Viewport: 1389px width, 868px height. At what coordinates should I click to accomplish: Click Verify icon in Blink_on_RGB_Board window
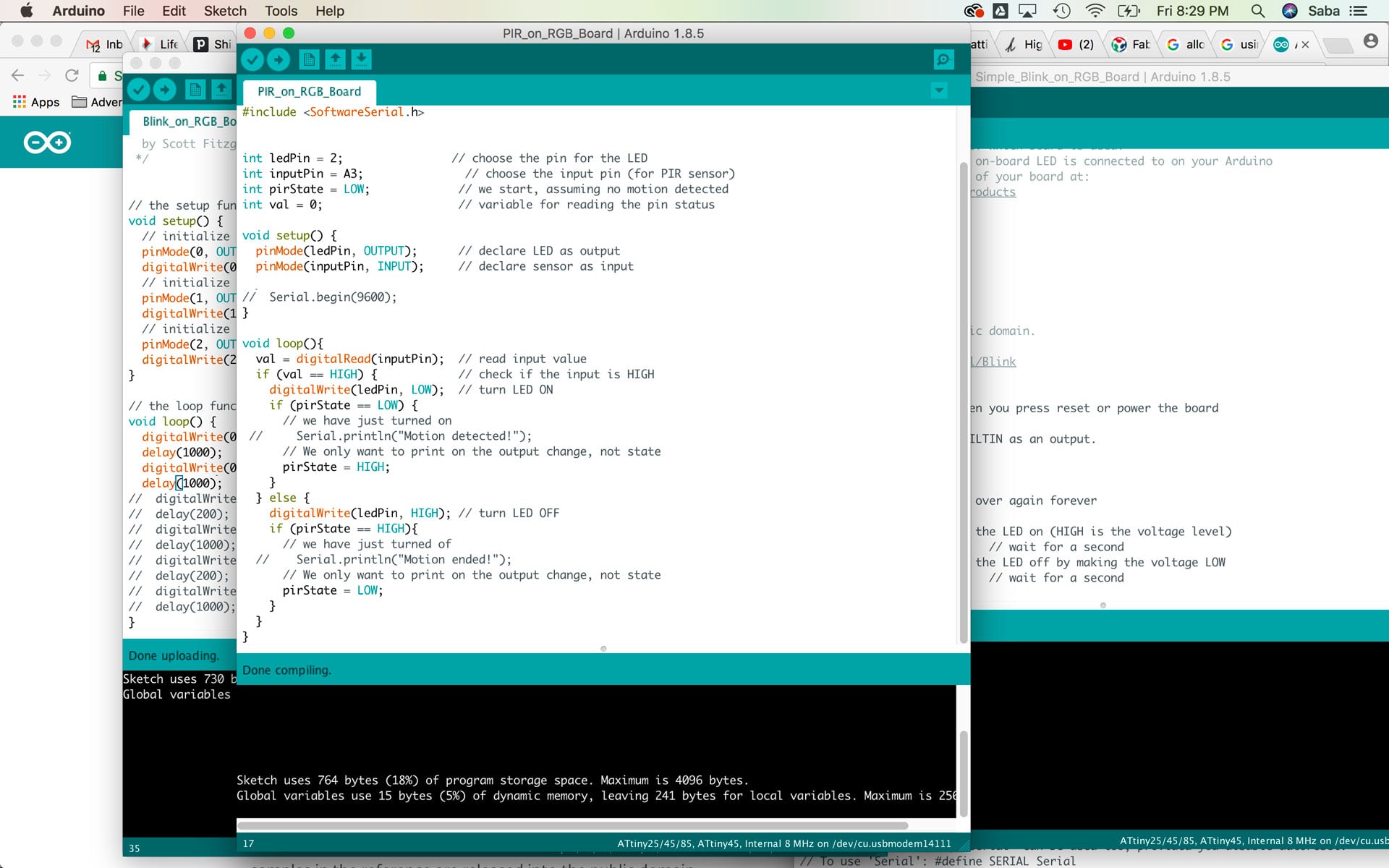(x=139, y=90)
